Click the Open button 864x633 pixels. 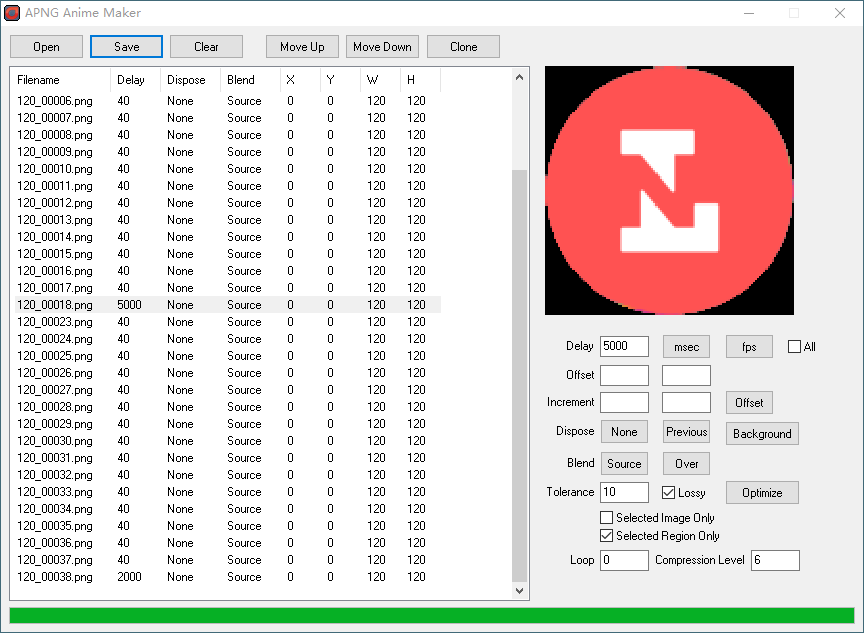point(46,47)
